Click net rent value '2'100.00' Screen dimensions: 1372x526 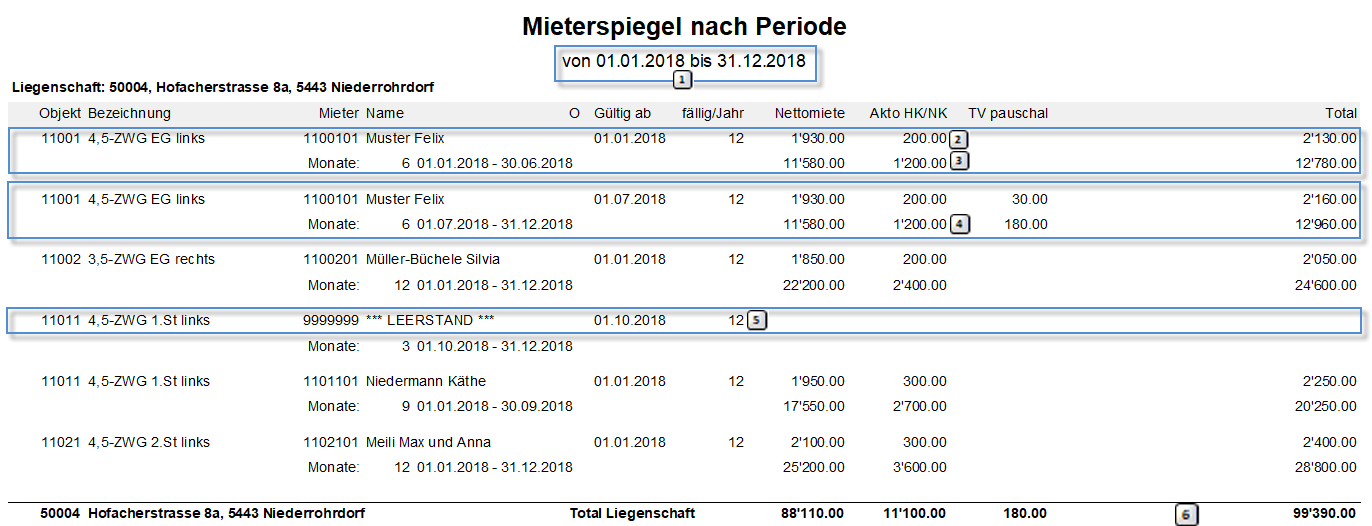pos(818,442)
